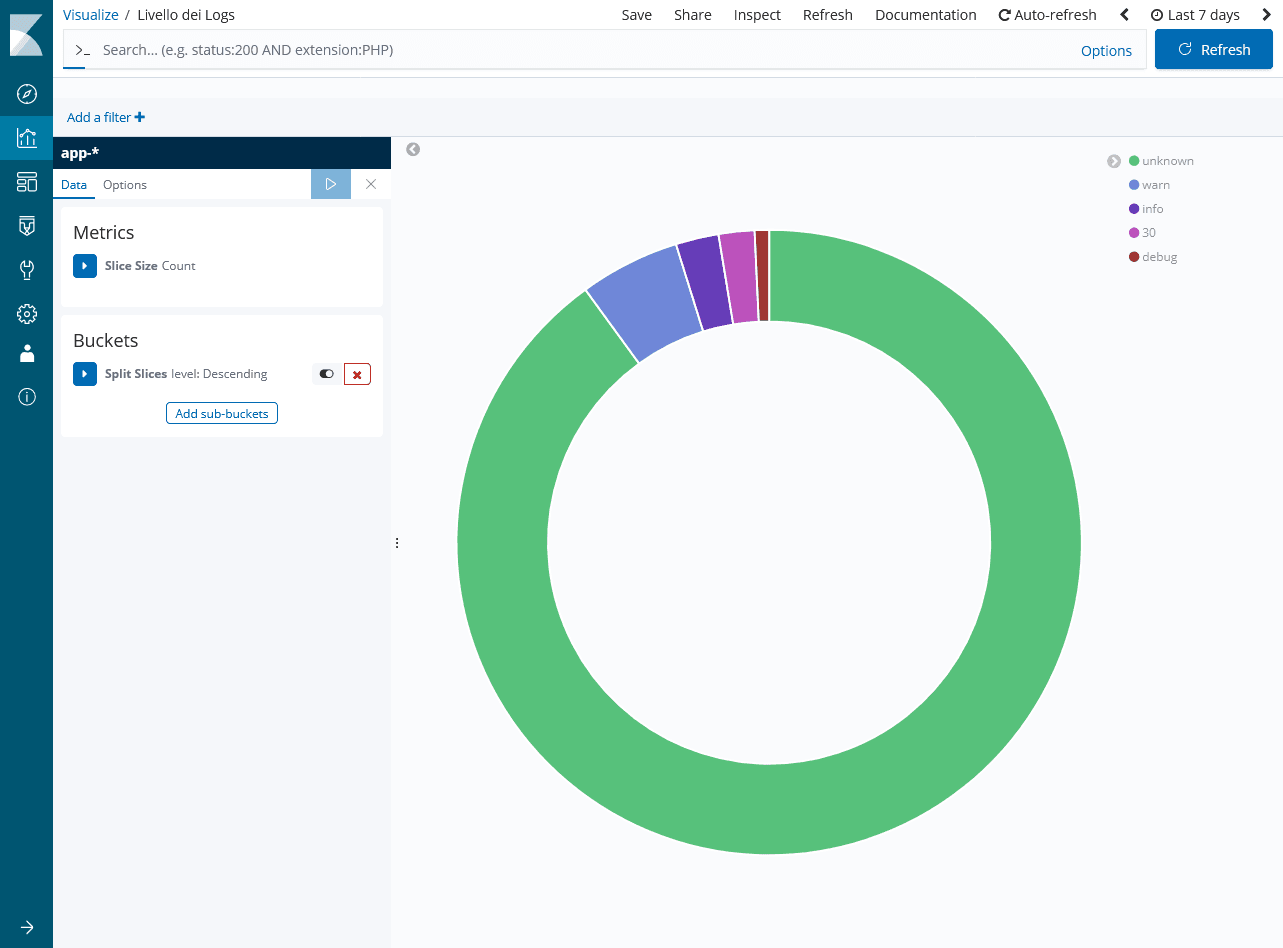Discard changes with the X icon
This screenshot has height=948, width=1283.
tap(371, 184)
